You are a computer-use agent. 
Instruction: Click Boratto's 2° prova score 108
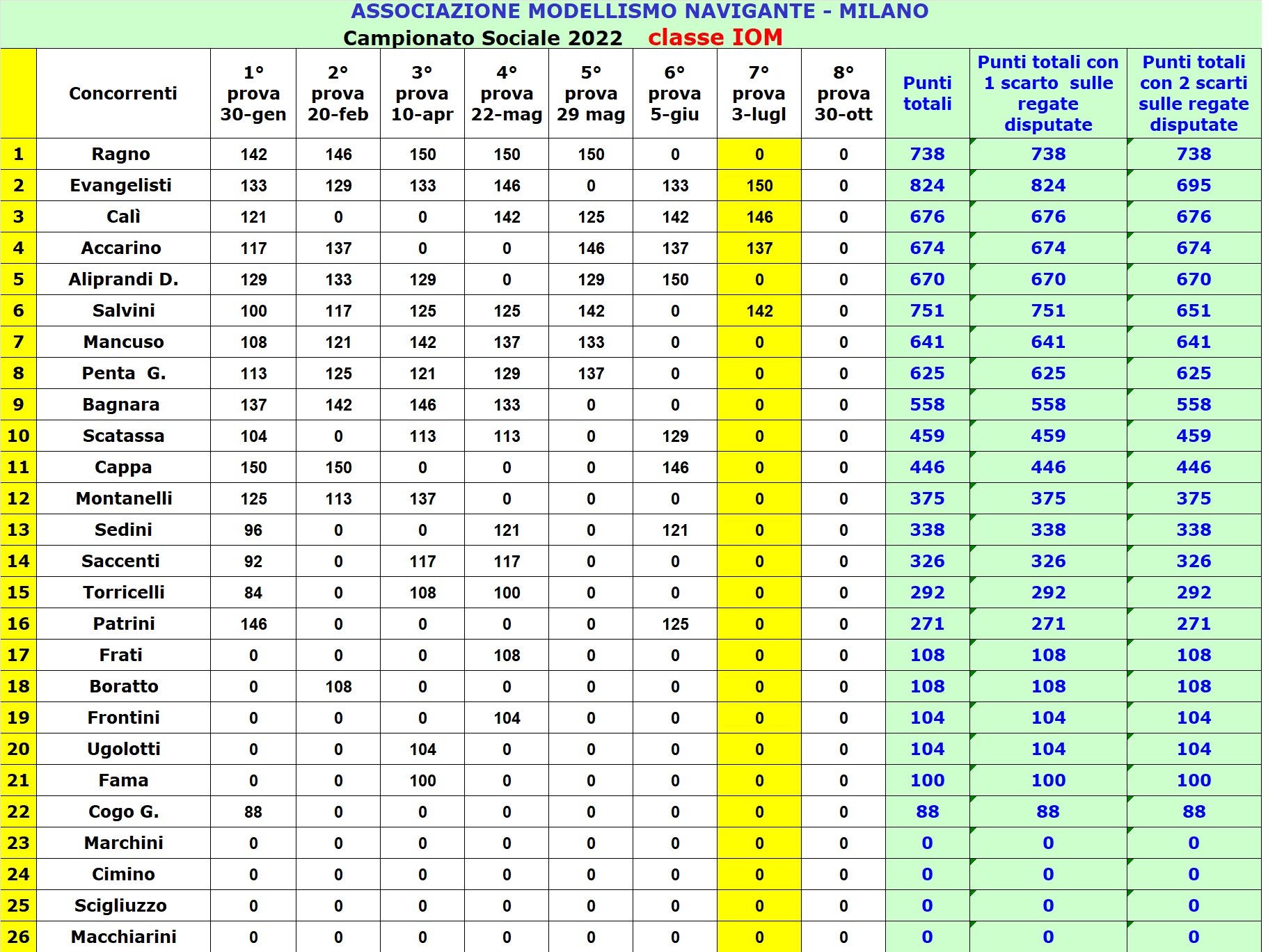click(338, 687)
